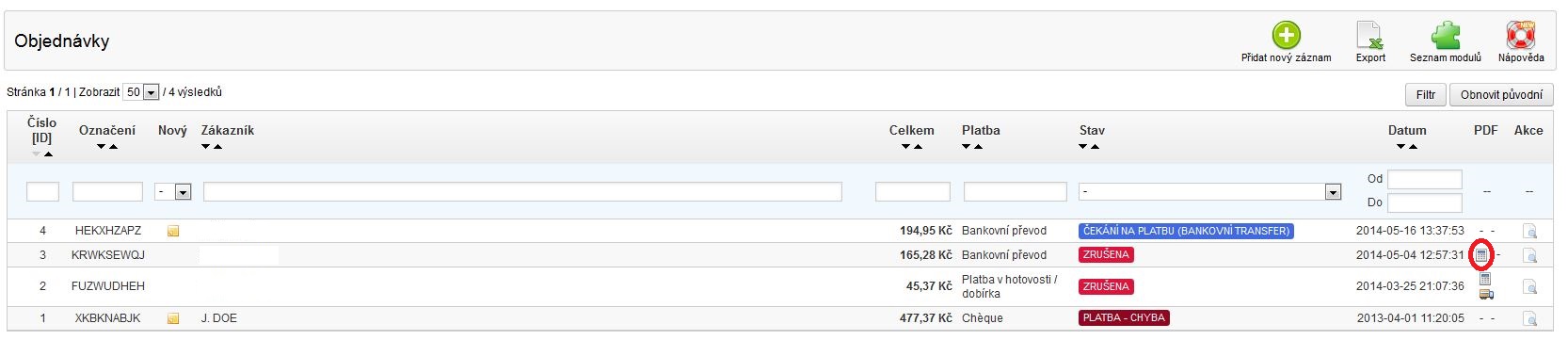The height and width of the screenshot is (340, 1568).
Task: Click the Filtr button
Action: [x=1426, y=95]
